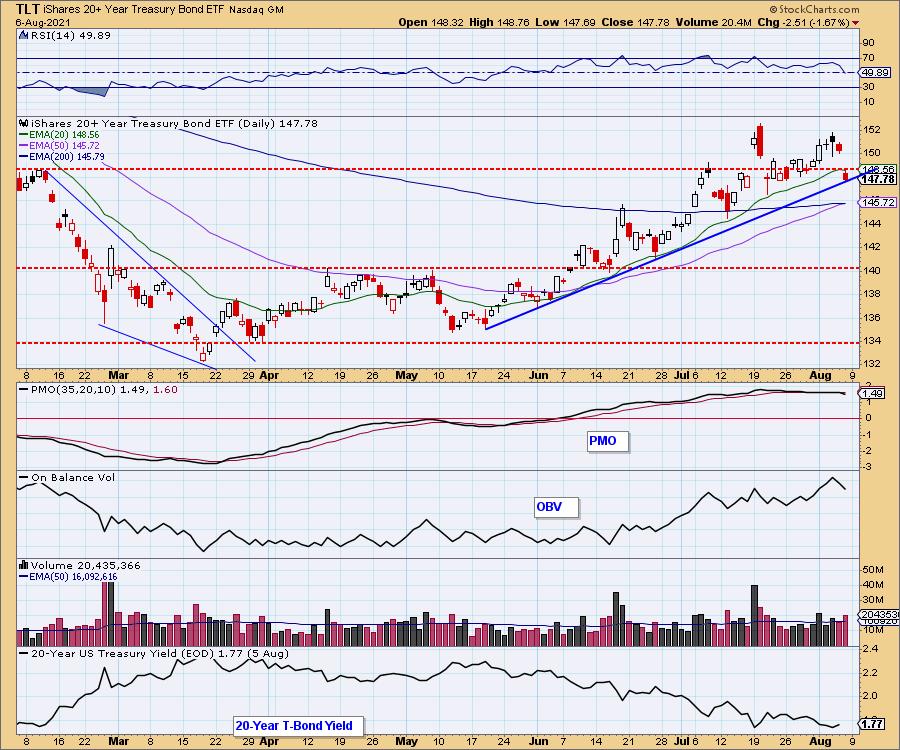Click the red down arrow next to Chg
Screen dimensions: 900x750
click(856, 23)
